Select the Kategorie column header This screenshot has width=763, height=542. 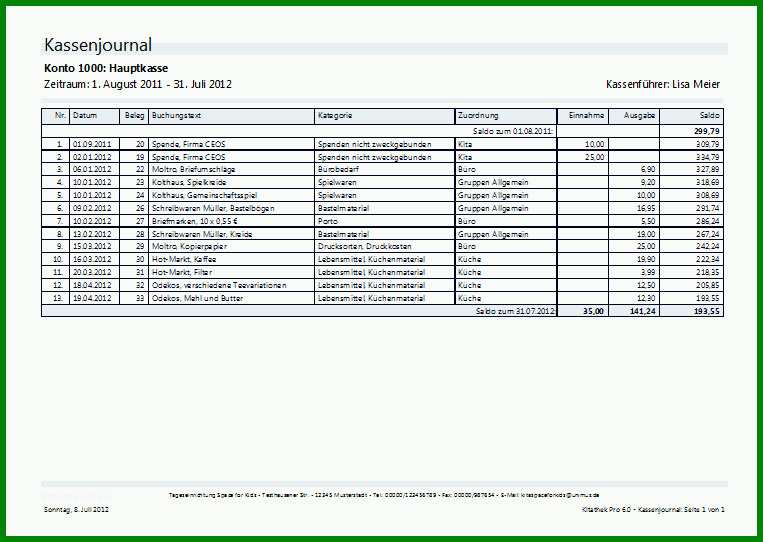[x=335, y=115]
